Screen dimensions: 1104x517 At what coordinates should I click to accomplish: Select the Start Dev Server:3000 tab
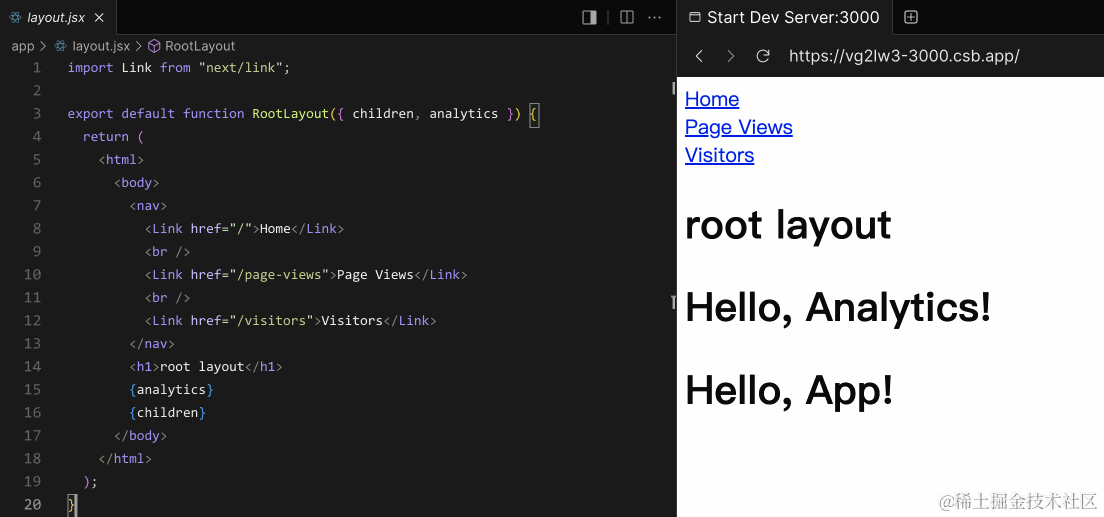792,17
